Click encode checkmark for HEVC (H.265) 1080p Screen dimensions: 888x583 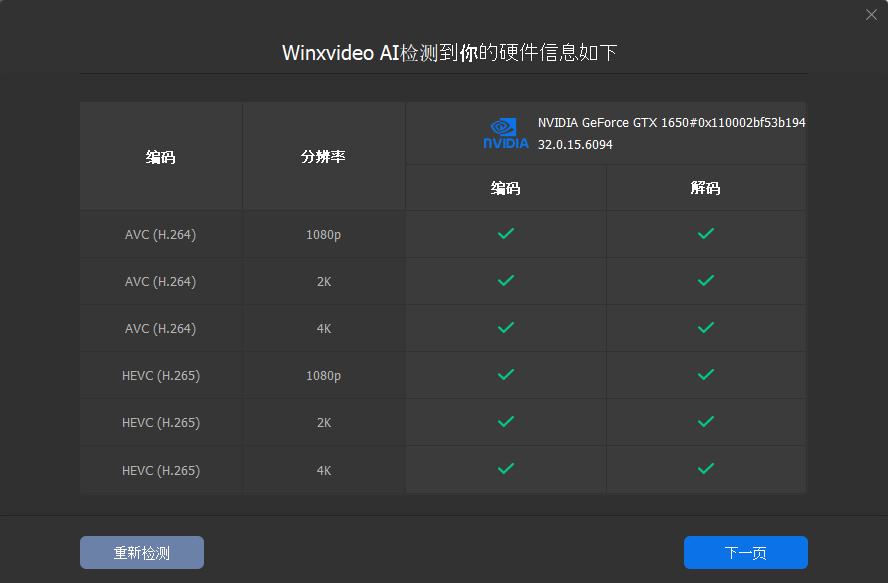point(506,375)
